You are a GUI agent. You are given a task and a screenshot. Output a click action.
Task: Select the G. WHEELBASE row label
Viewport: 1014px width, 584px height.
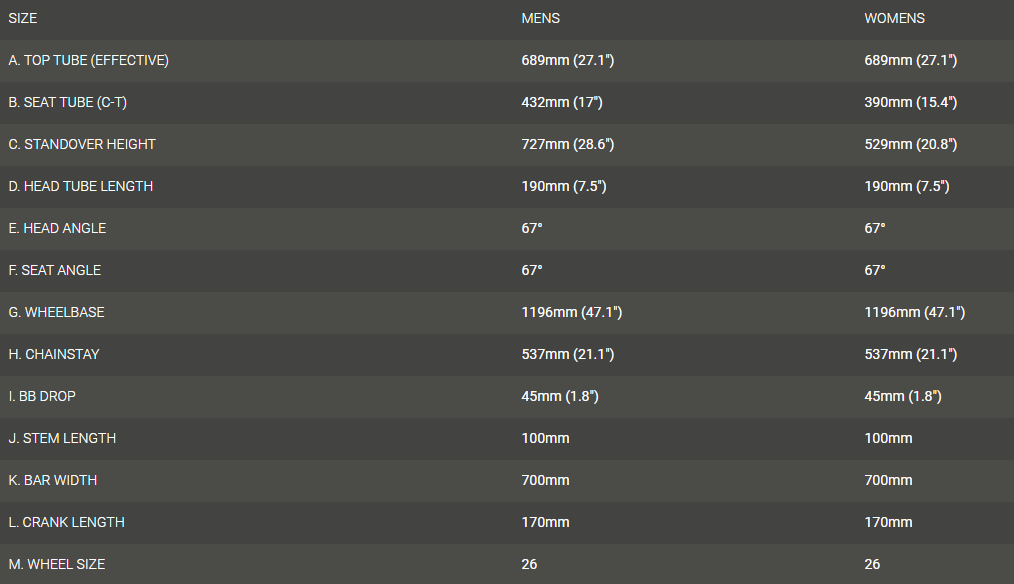click(56, 312)
